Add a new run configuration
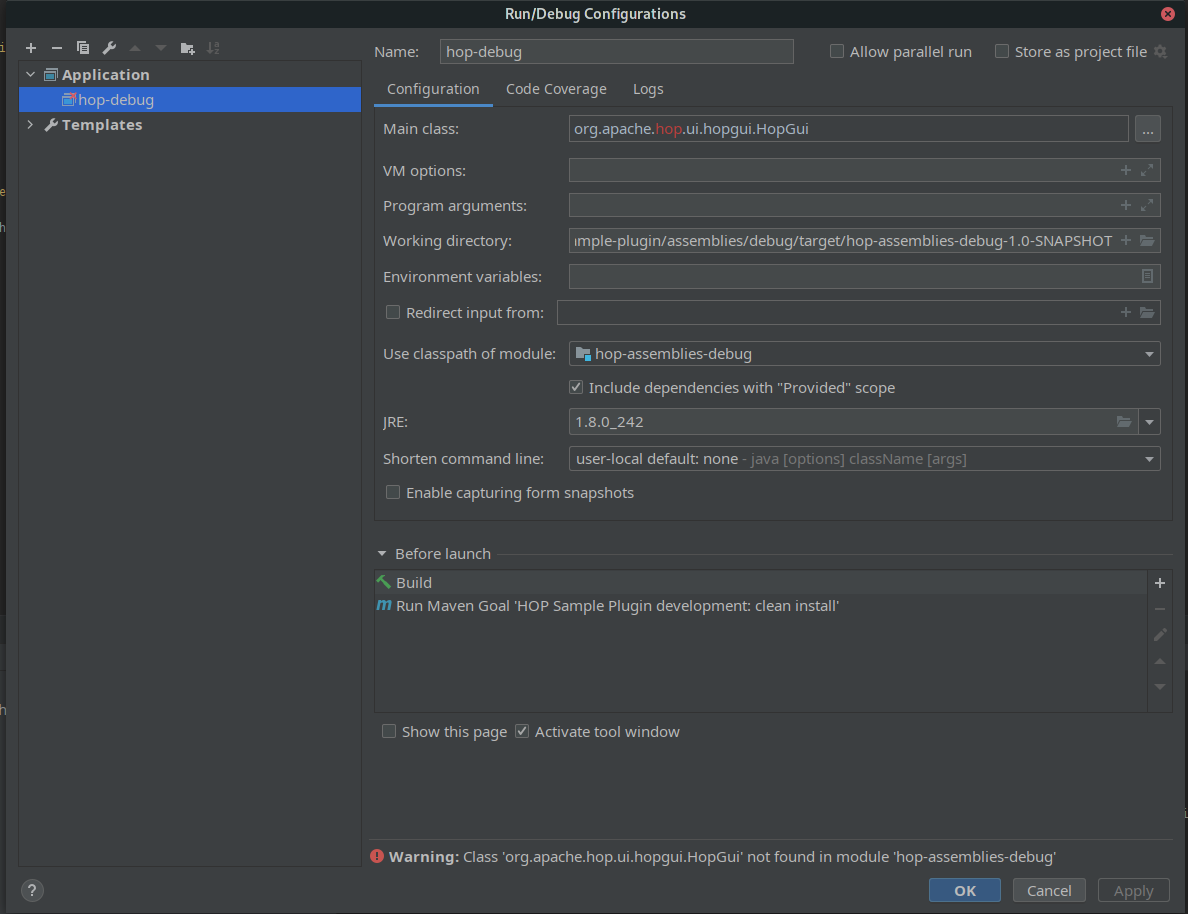This screenshot has height=914, width=1188. [x=31, y=47]
